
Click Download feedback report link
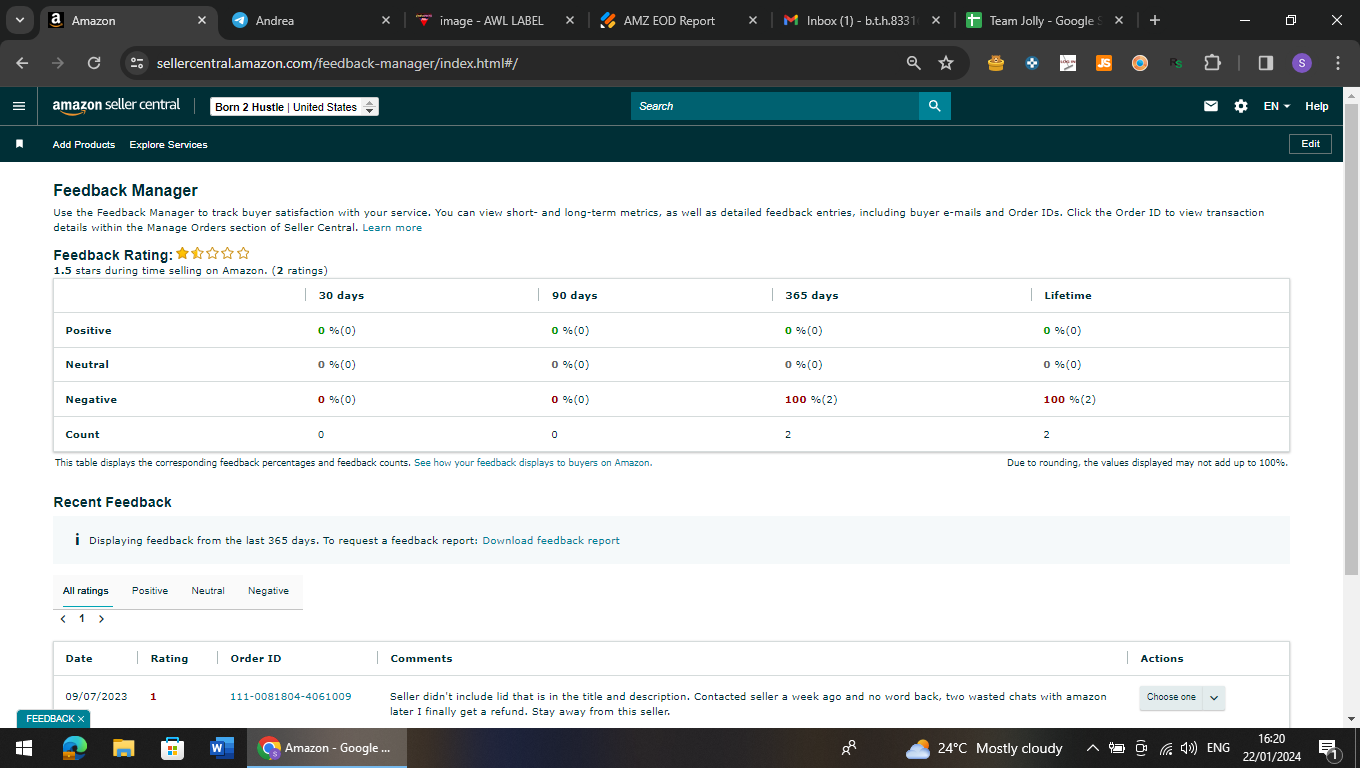pos(551,541)
